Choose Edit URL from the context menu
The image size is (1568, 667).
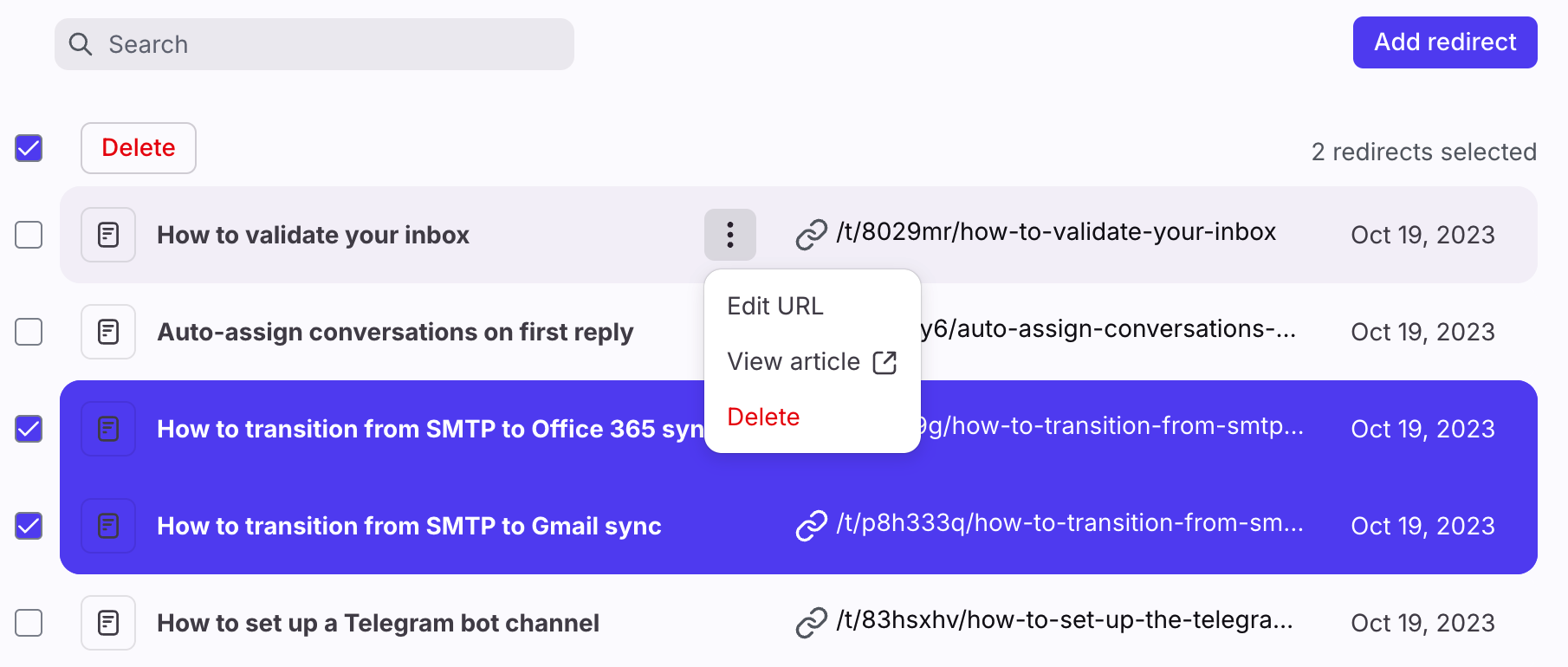(x=775, y=307)
